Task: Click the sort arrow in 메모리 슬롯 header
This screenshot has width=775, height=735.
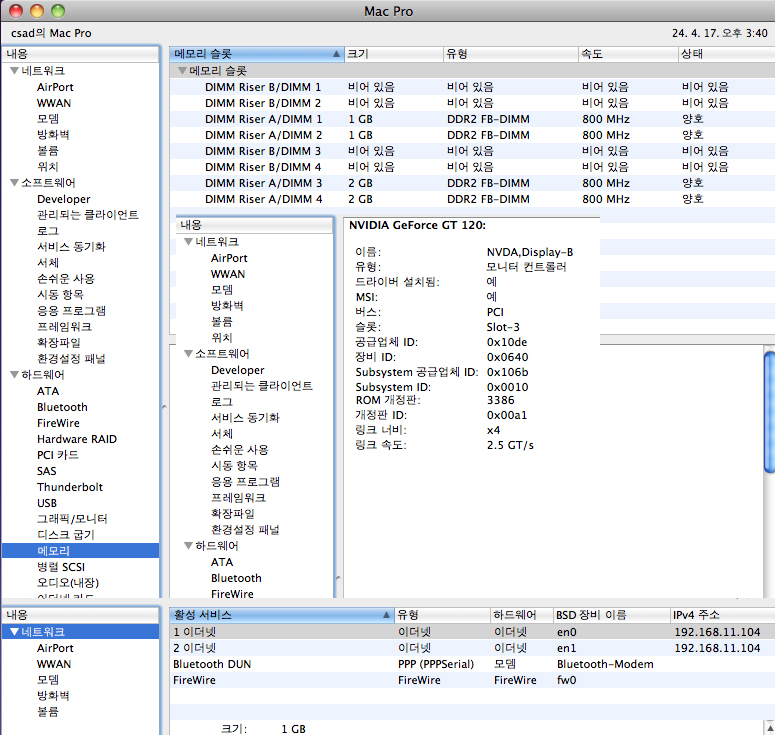Action: (335, 53)
